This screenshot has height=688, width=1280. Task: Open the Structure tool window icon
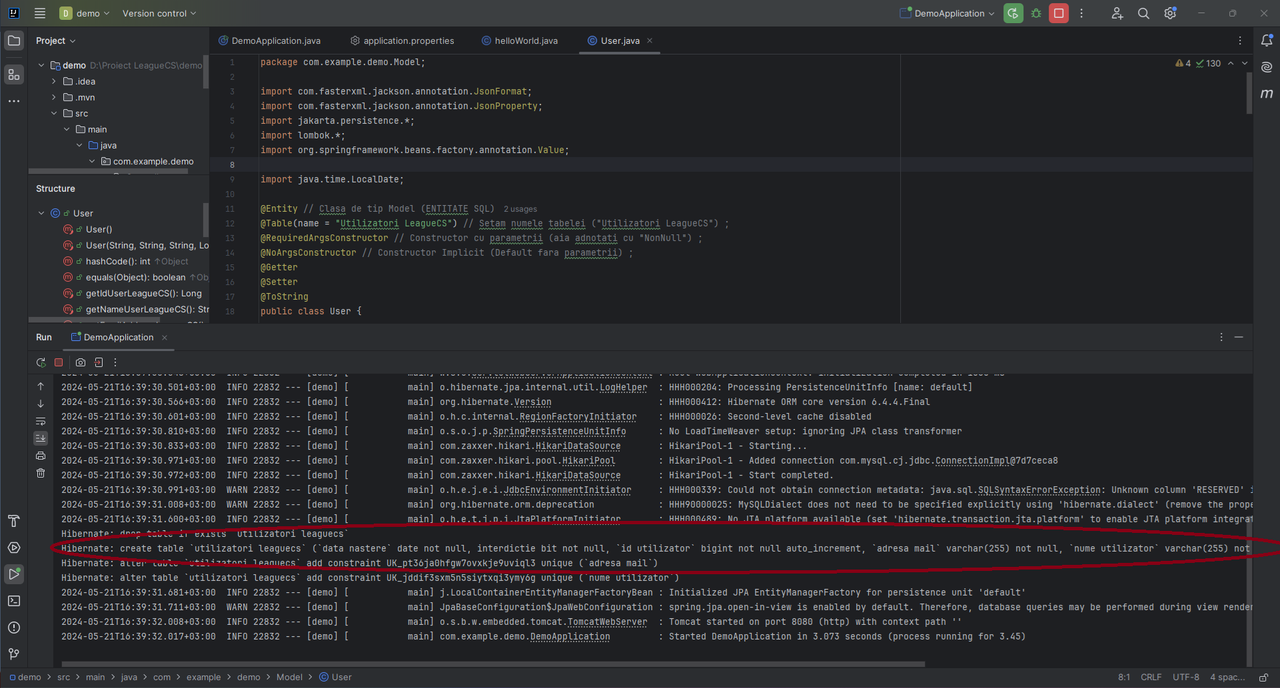tap(14, 74)
